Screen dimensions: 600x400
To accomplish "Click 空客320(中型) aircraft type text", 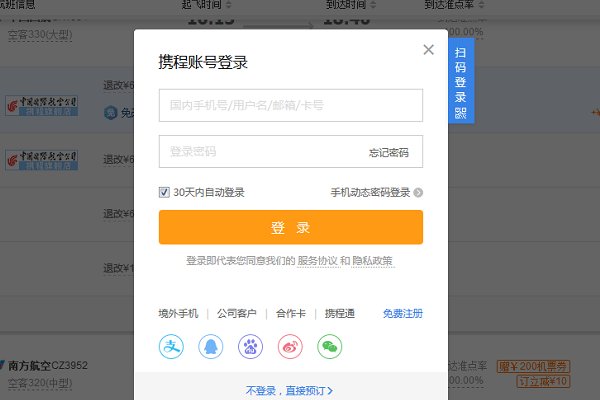I will coord(40,383).
